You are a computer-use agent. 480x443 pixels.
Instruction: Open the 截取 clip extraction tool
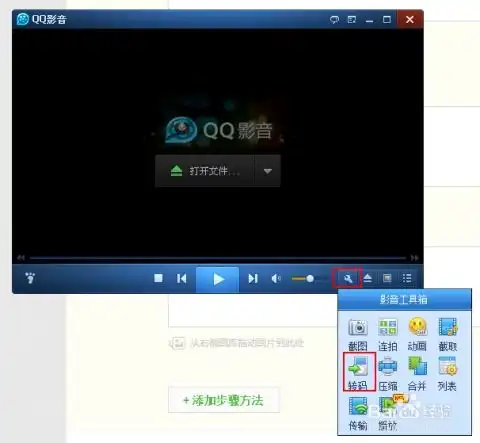[447, 335]
